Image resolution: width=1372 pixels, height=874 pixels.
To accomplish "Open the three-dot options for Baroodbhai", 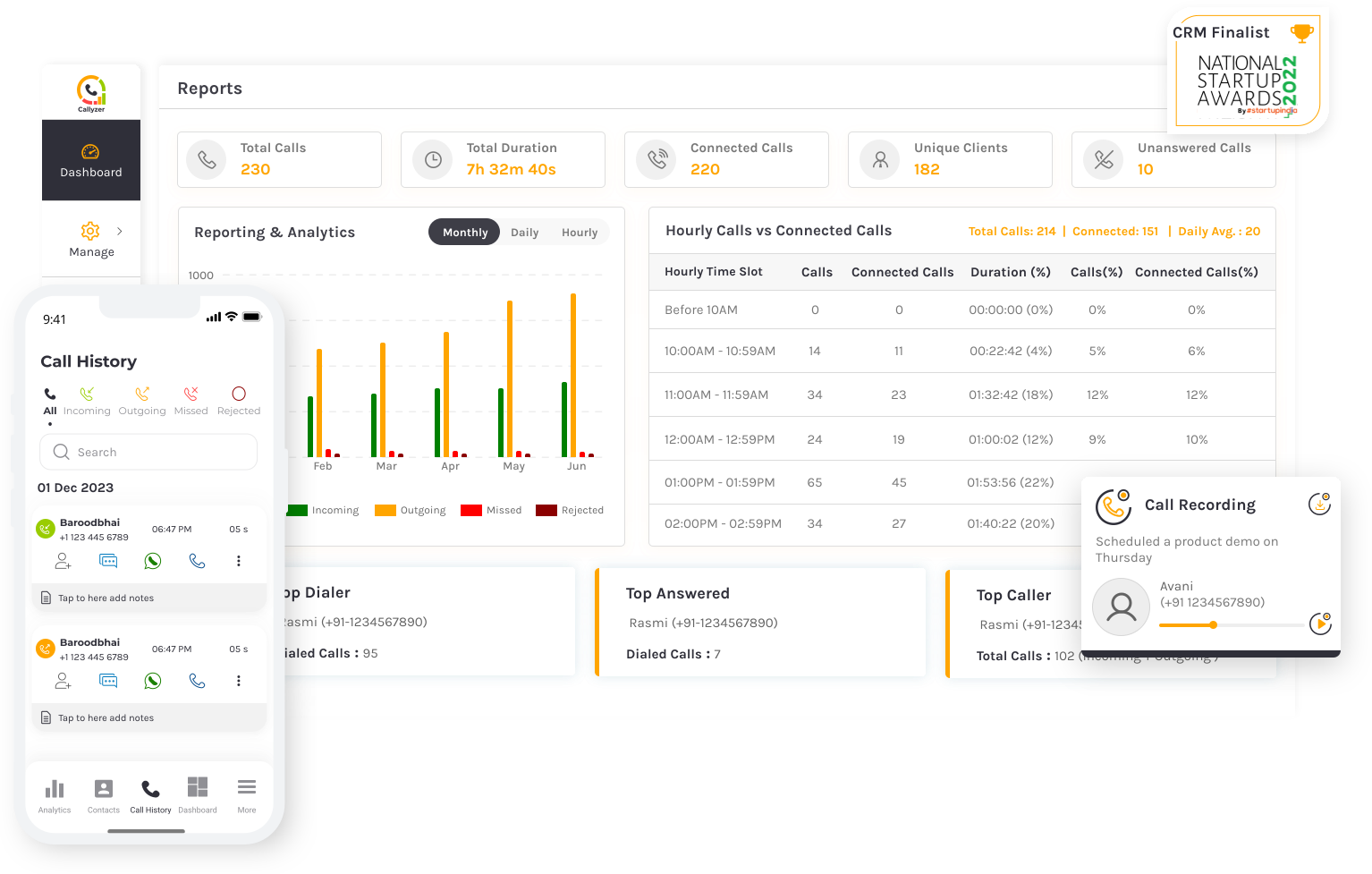I will coord(239,561).
